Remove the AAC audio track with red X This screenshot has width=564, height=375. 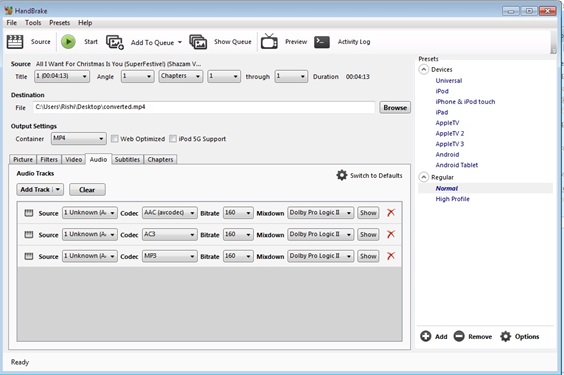[391, 212]
